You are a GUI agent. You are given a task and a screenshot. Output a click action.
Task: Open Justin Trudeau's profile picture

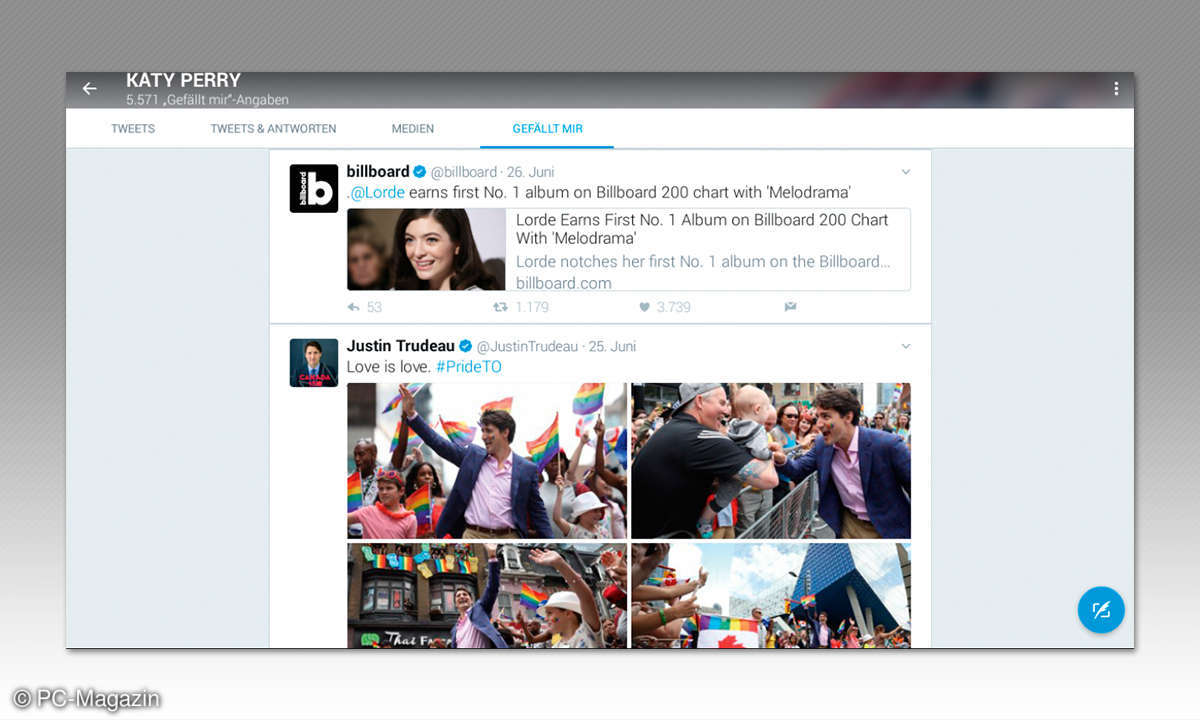coord(314,363)
